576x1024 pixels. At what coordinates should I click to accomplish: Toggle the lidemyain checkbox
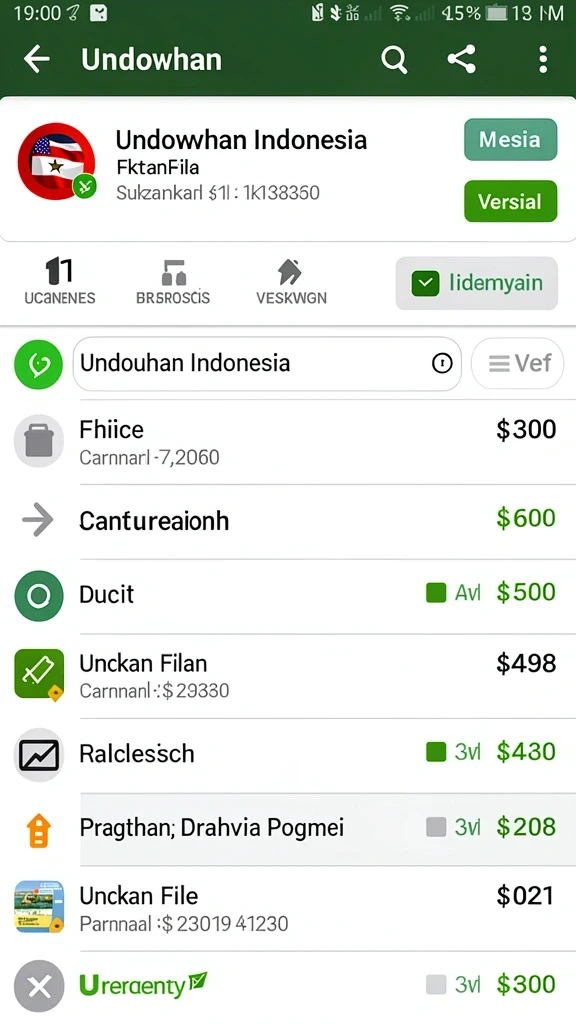425,283
